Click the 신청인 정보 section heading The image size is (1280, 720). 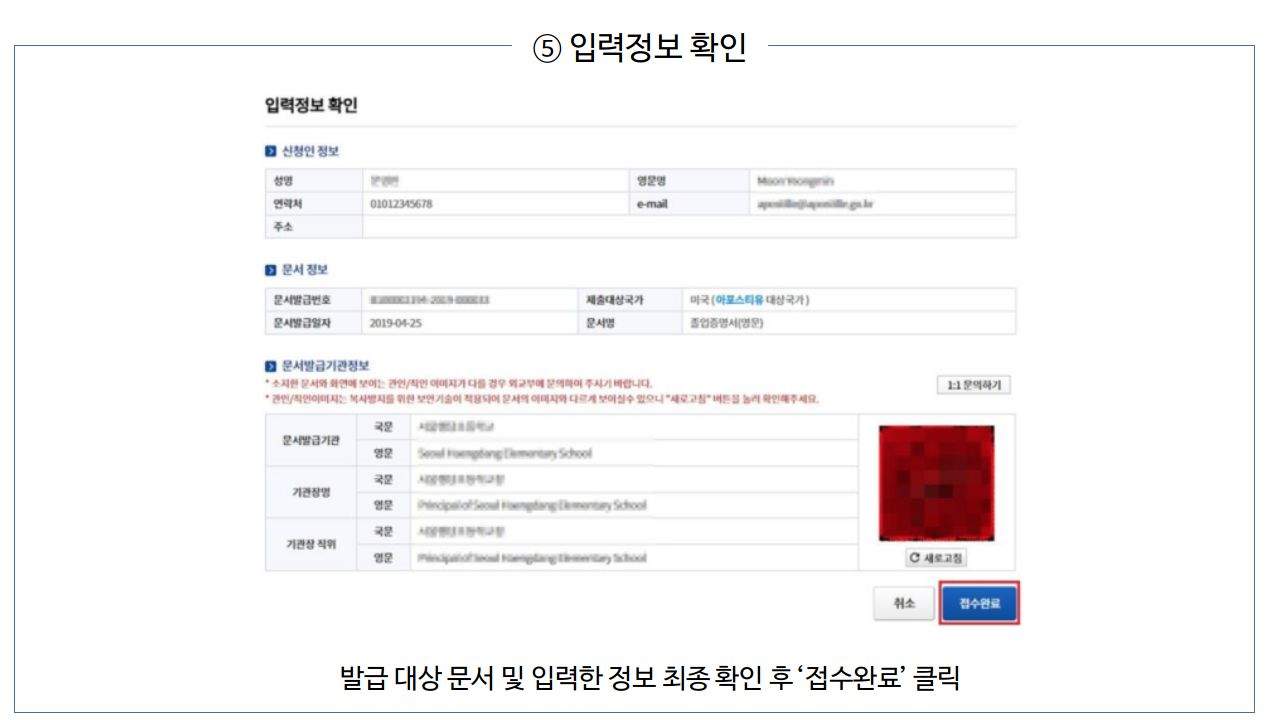point(310,151)
